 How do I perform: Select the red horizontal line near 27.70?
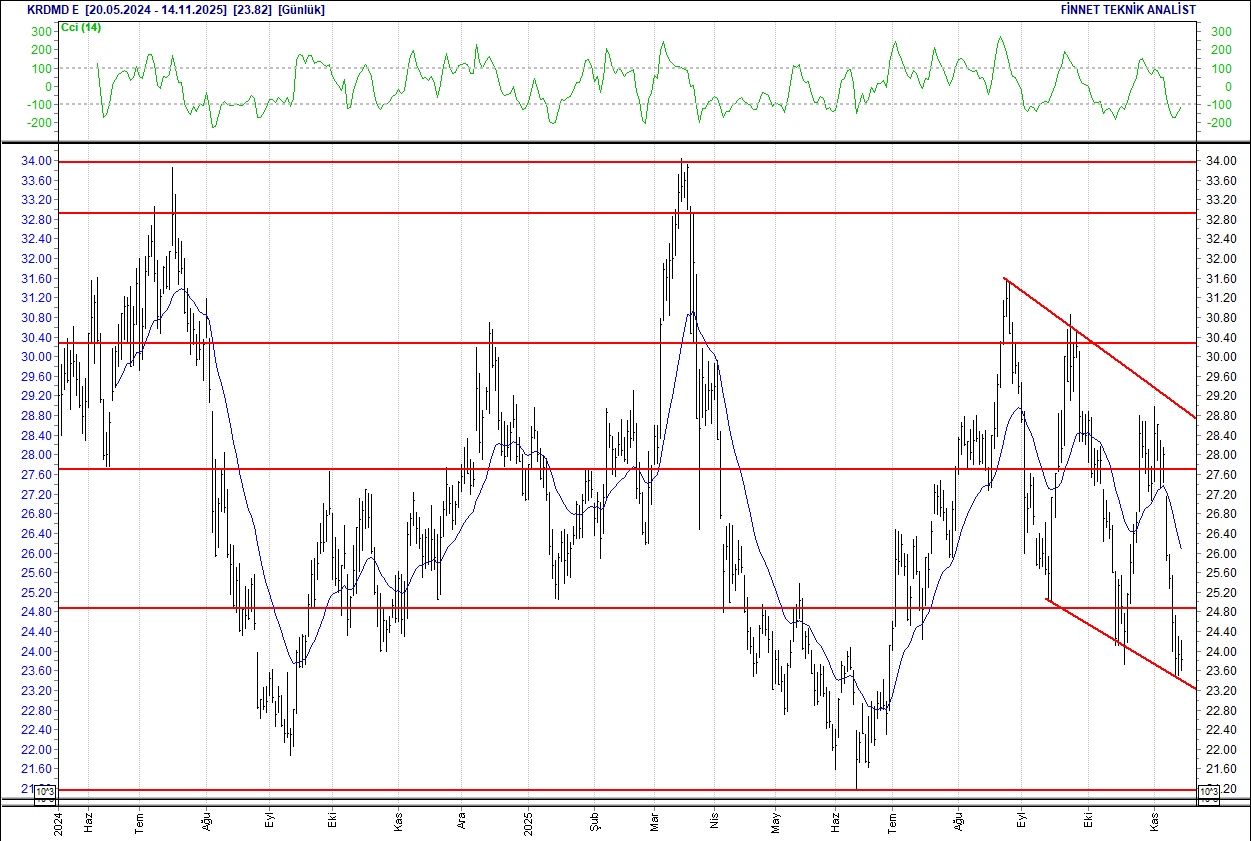[400, 468]
